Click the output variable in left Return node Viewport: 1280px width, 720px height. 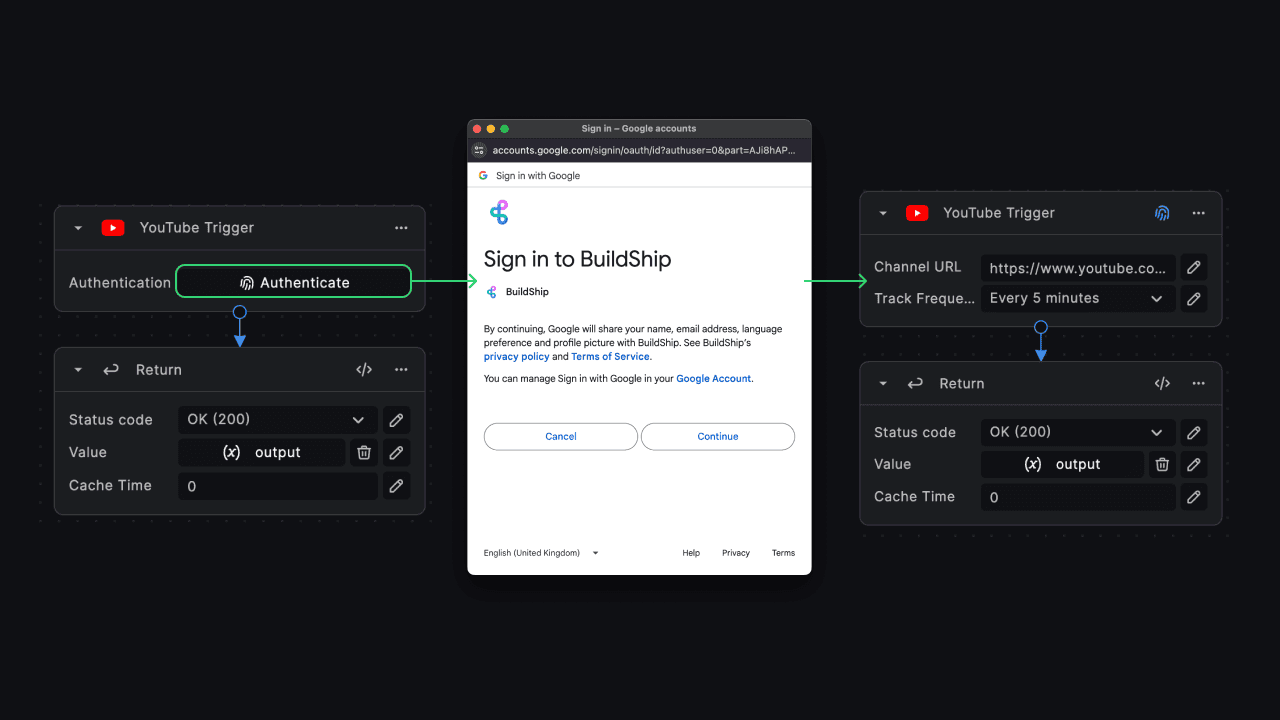click(x=261, y=452)
